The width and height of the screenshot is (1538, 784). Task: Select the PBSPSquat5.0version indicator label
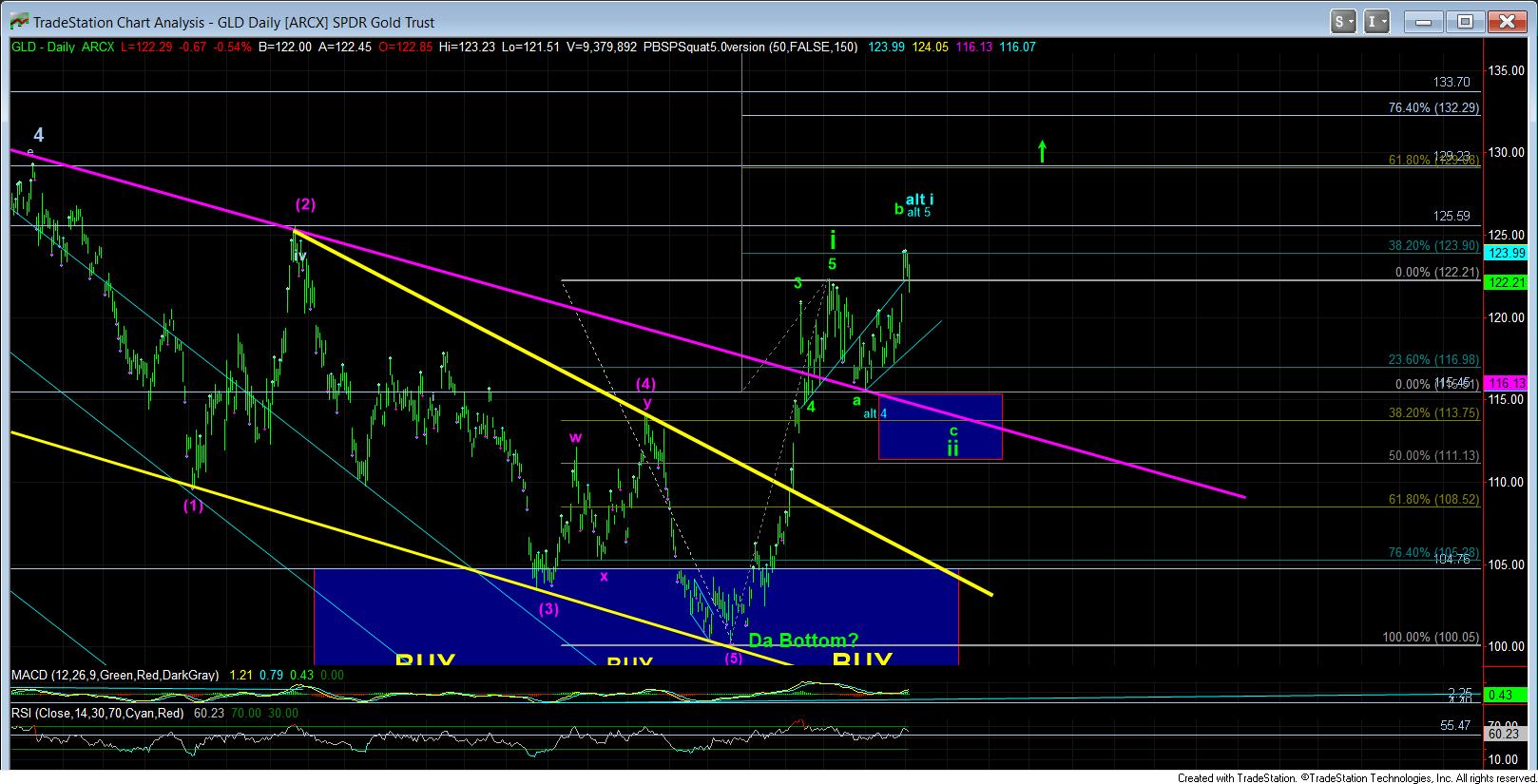(704, 47)
